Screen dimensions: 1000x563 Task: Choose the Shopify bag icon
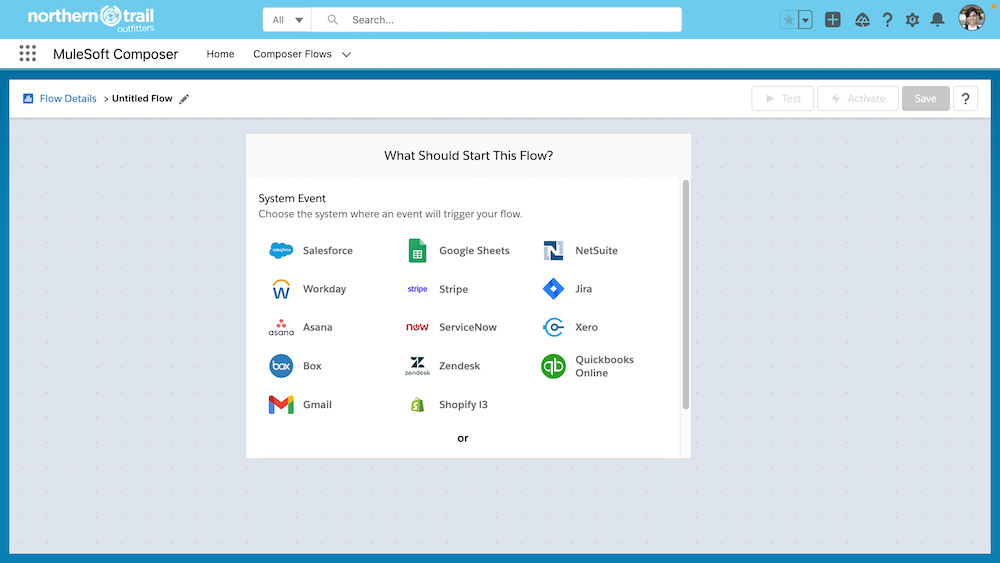click(417, 405)
